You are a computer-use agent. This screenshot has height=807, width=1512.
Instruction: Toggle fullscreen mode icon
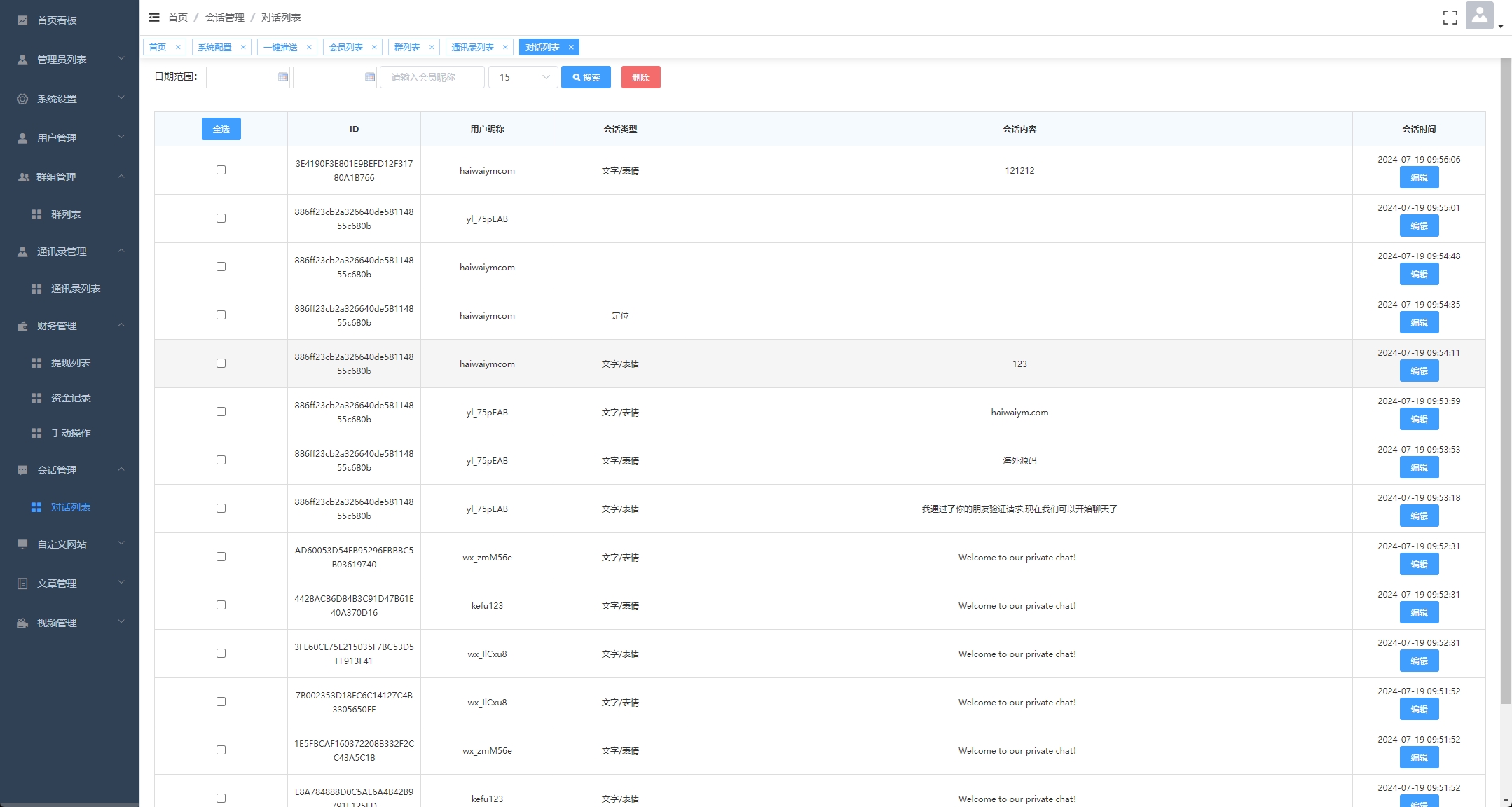(x=1450, y=18)
